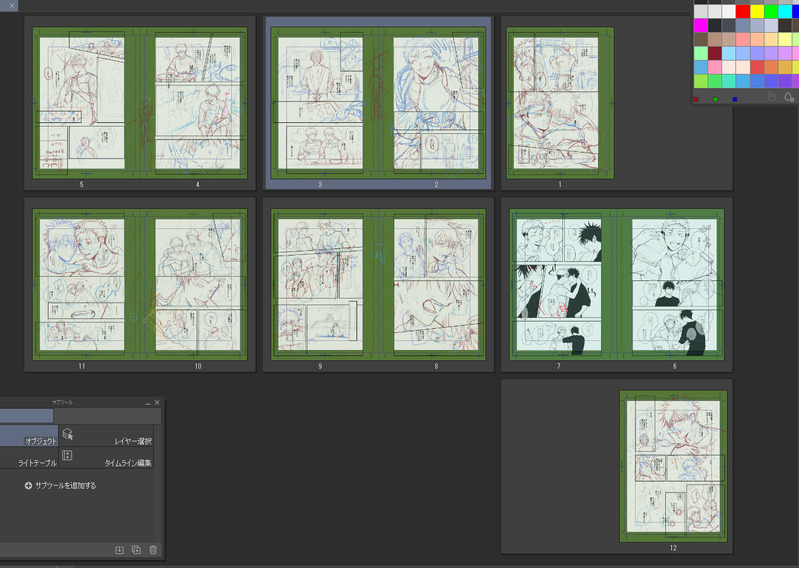This screenshot has width=799, height=568.
Task: Close the page manager tab with X
Action: pos(12,6)
